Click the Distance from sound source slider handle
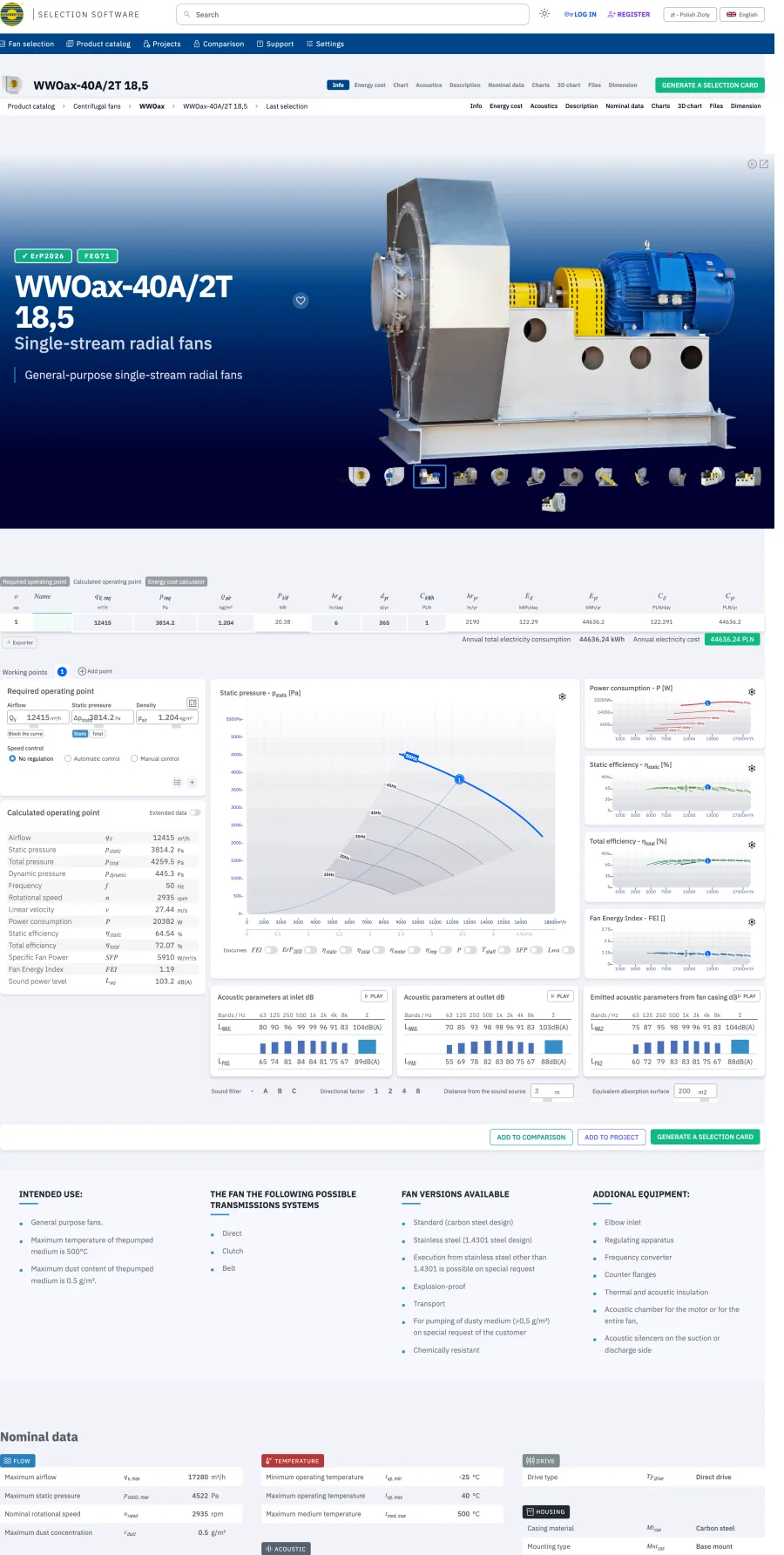This screenshot has height=1555, width=784. click(549, 1101)
